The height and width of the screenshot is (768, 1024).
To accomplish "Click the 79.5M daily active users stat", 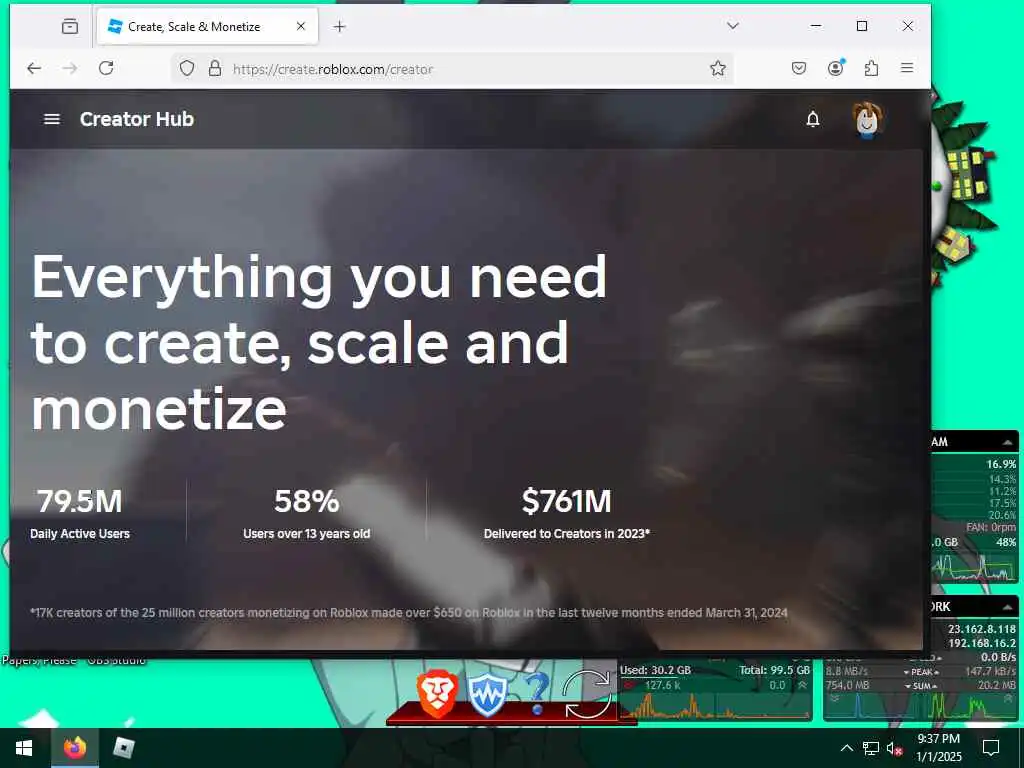I will [x=80, y=502].
